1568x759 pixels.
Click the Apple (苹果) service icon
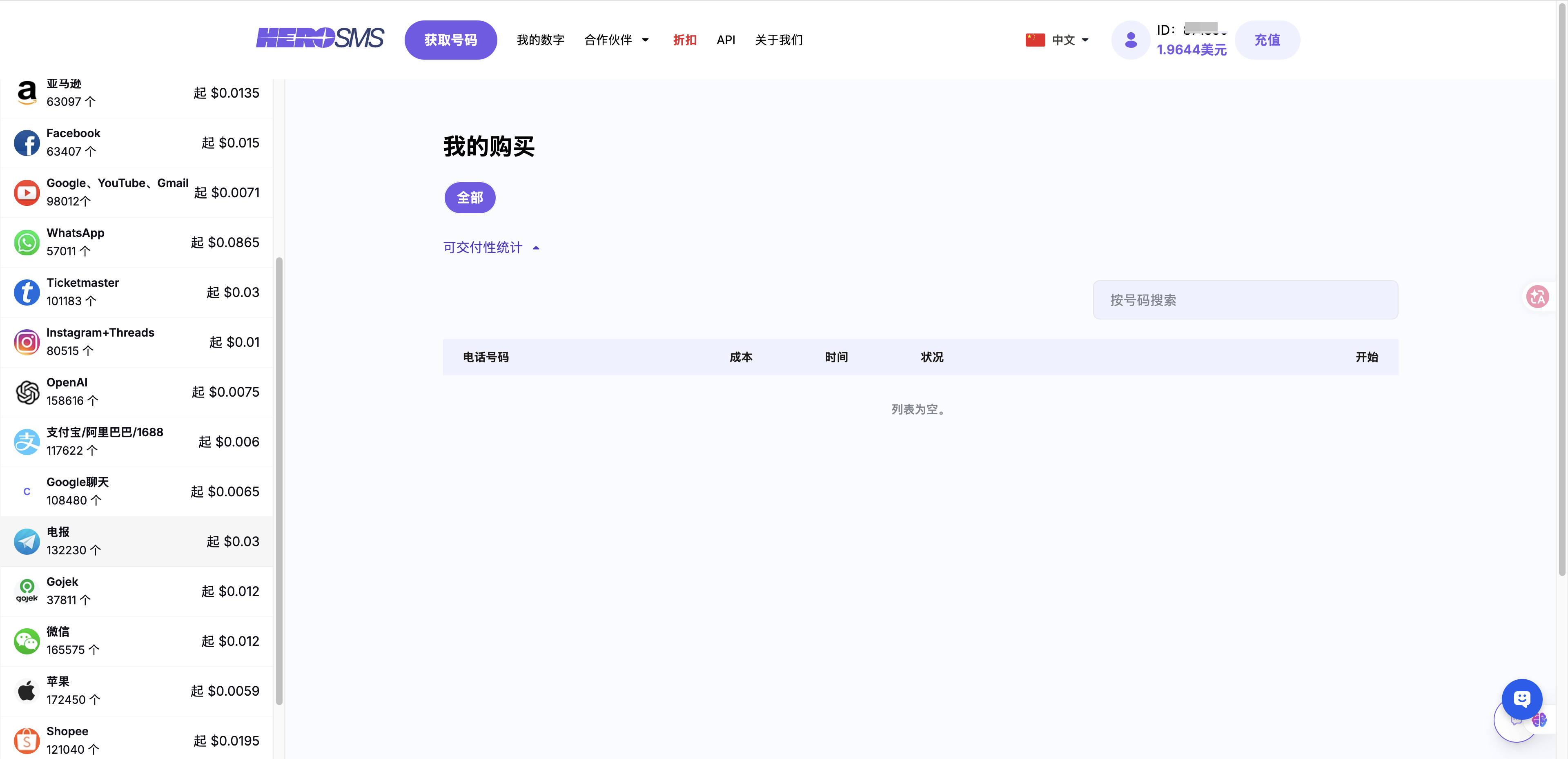tap(27, 691)
